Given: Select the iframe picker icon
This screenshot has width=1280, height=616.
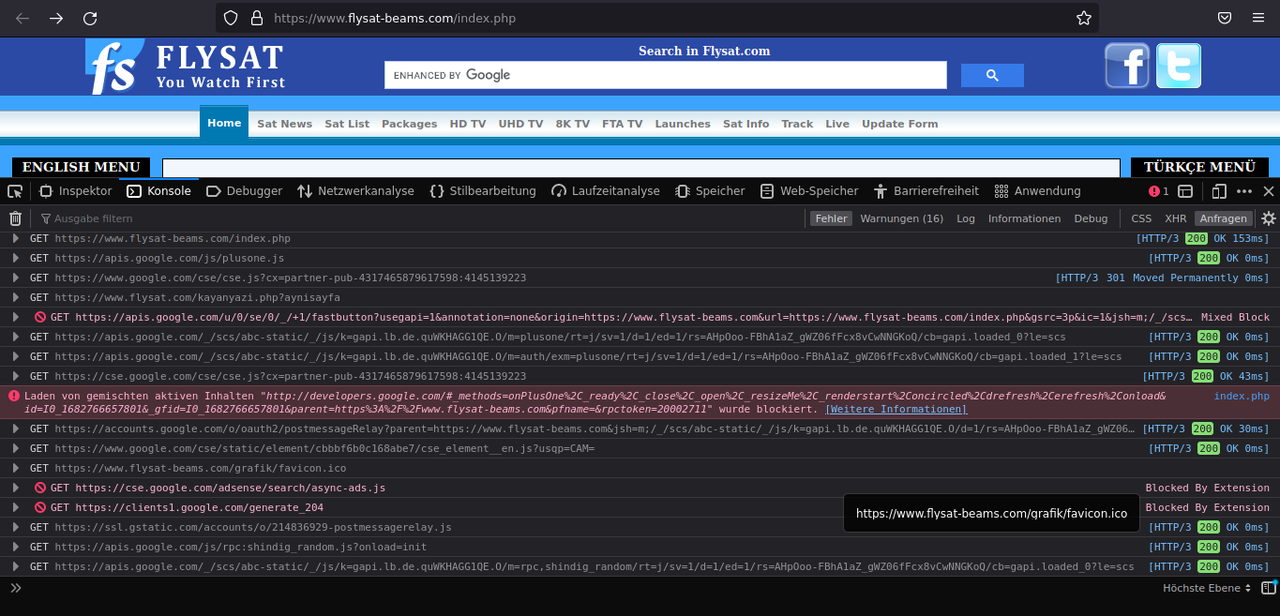Looking at the screenshot, I should [1185, 191].
